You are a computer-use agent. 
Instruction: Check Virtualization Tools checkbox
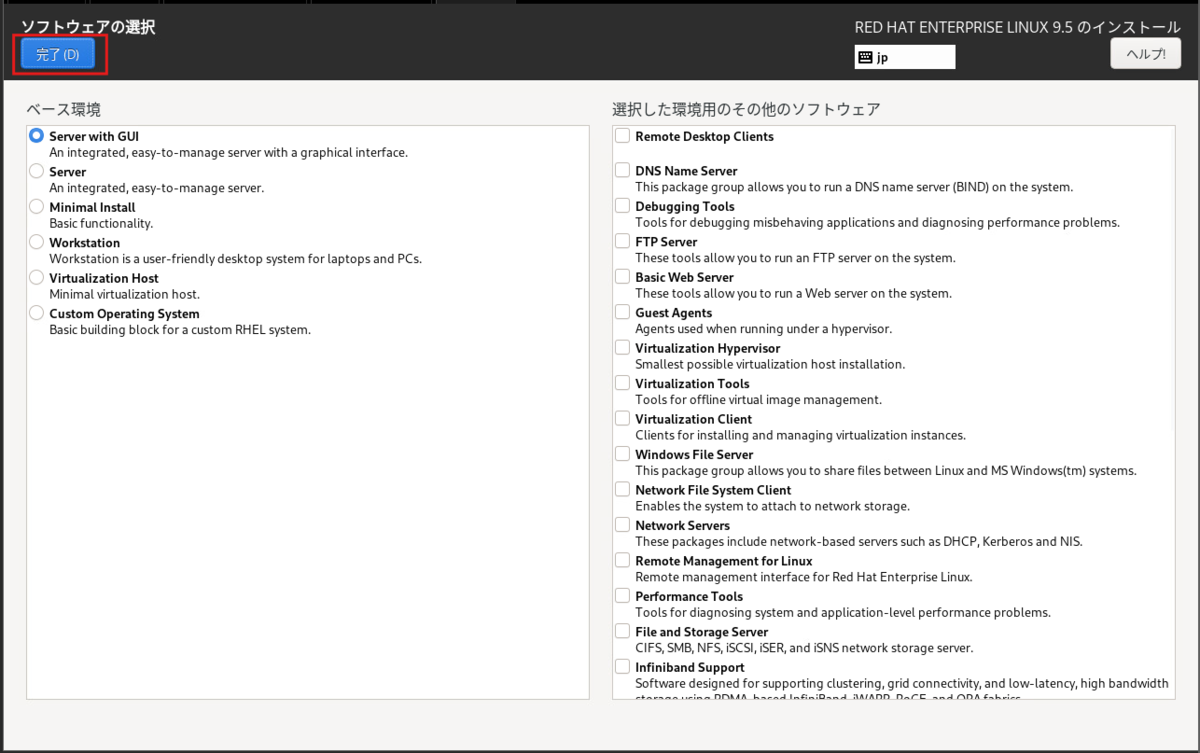[x=622, y=383]
